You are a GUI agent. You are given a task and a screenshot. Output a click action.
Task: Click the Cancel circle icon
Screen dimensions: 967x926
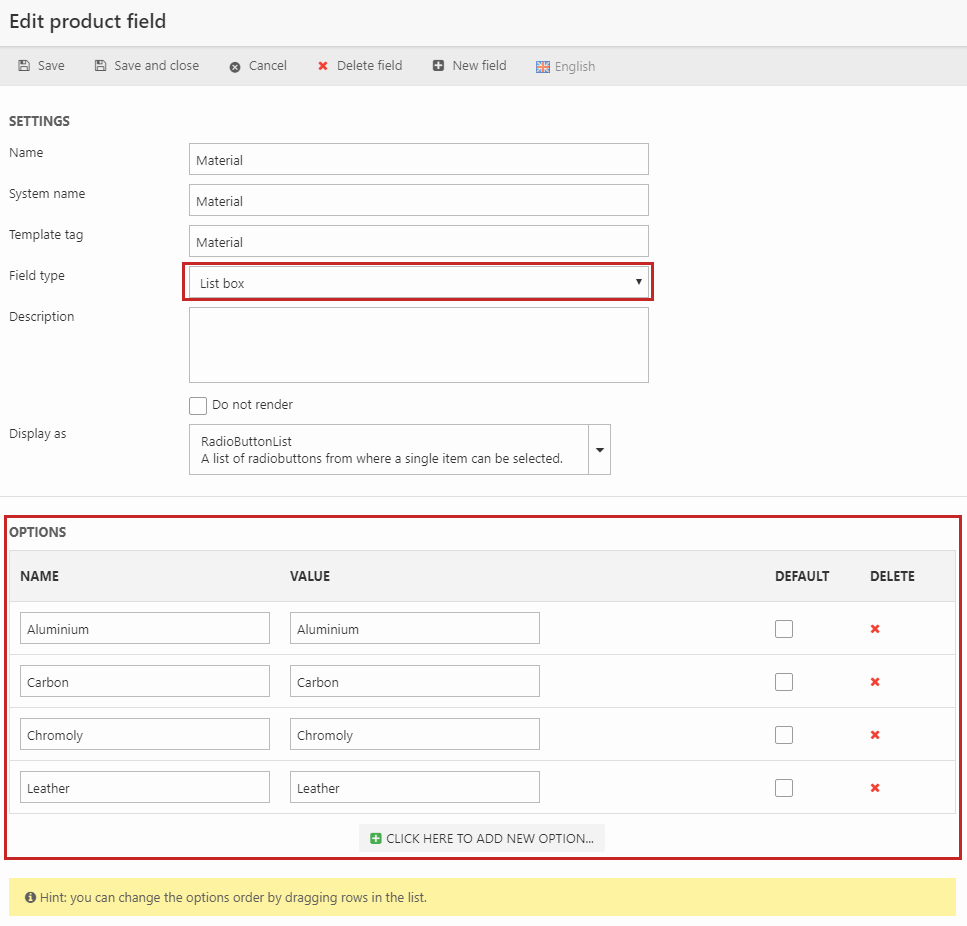click(x=235, y=67)
